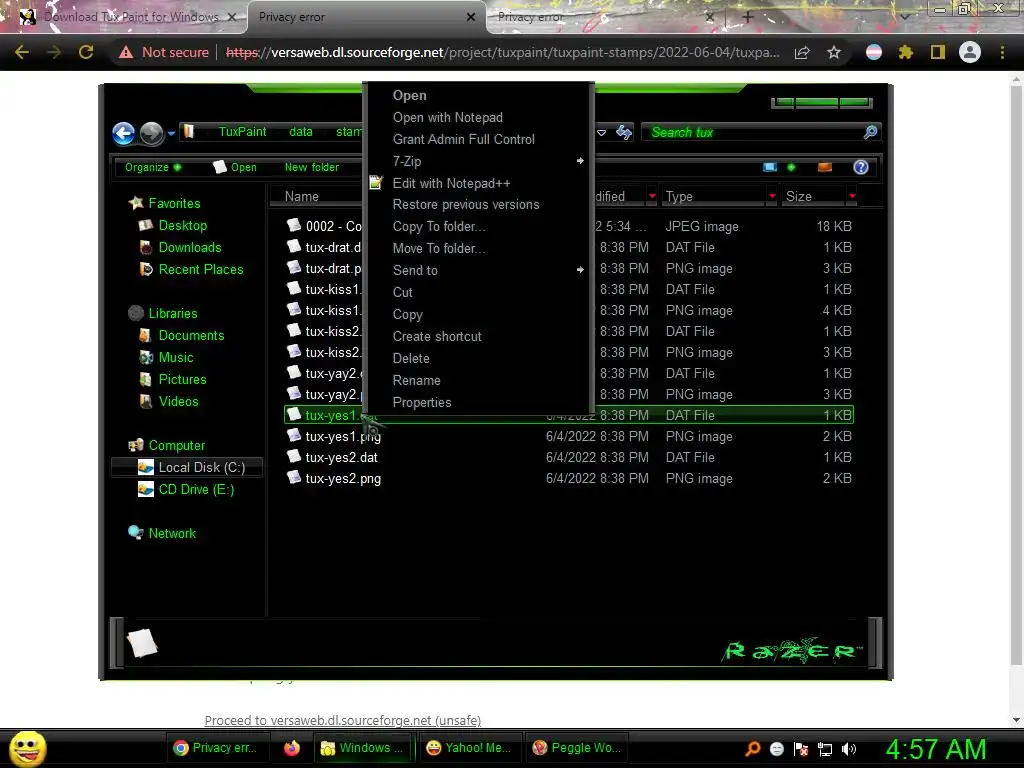
Task: Click TuxPaint breadcrumb segment
Action: point(242,132)
